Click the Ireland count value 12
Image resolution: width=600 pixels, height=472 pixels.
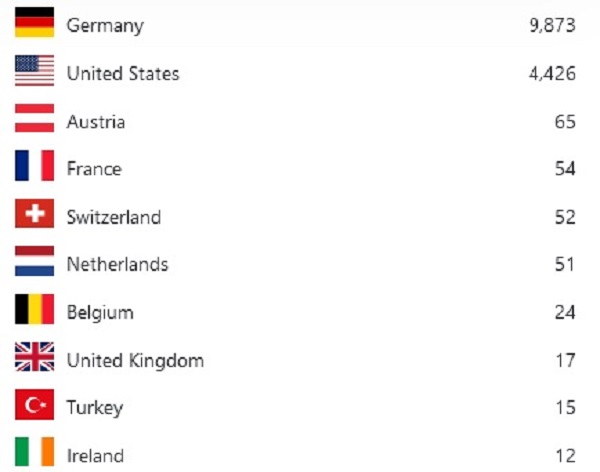click(x=566, y=456)
